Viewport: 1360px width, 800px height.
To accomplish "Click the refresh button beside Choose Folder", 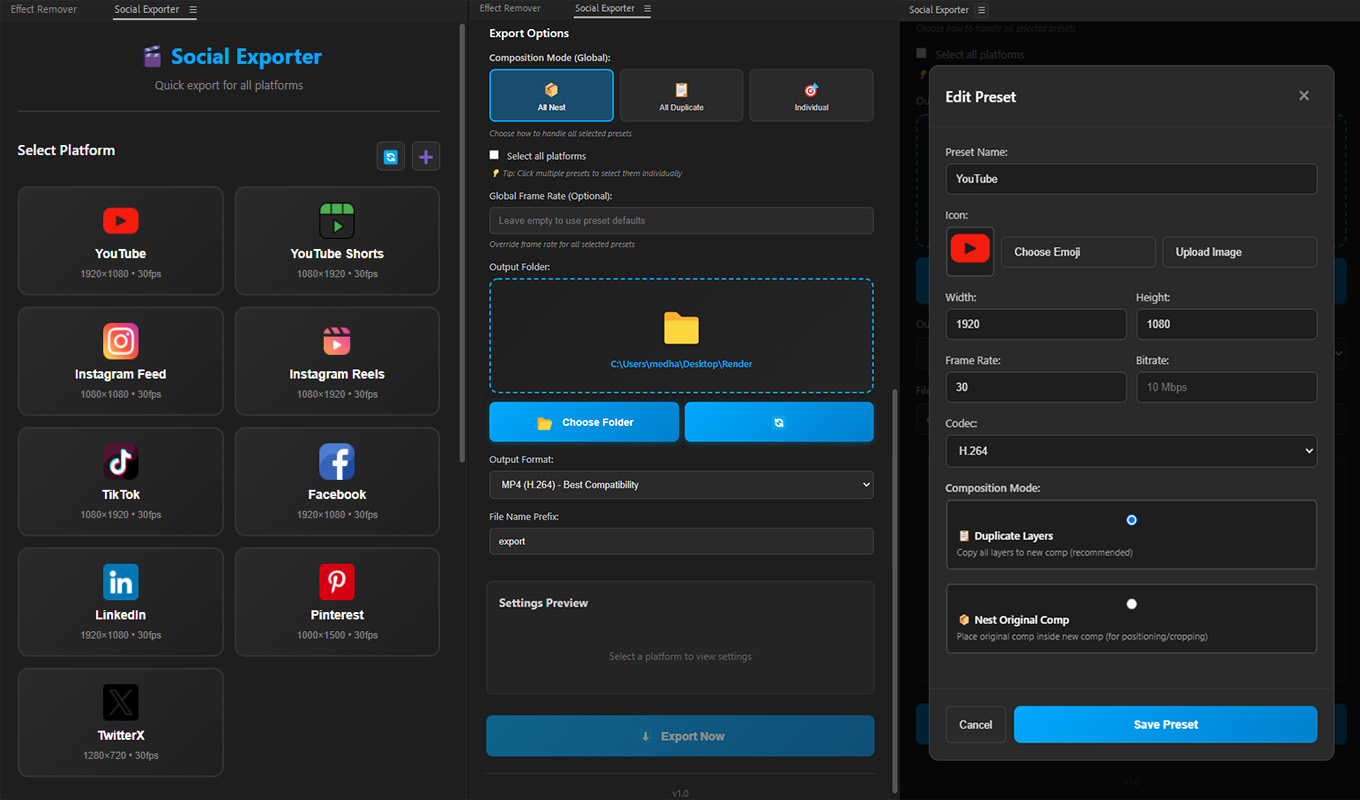I will pos(779,422).
